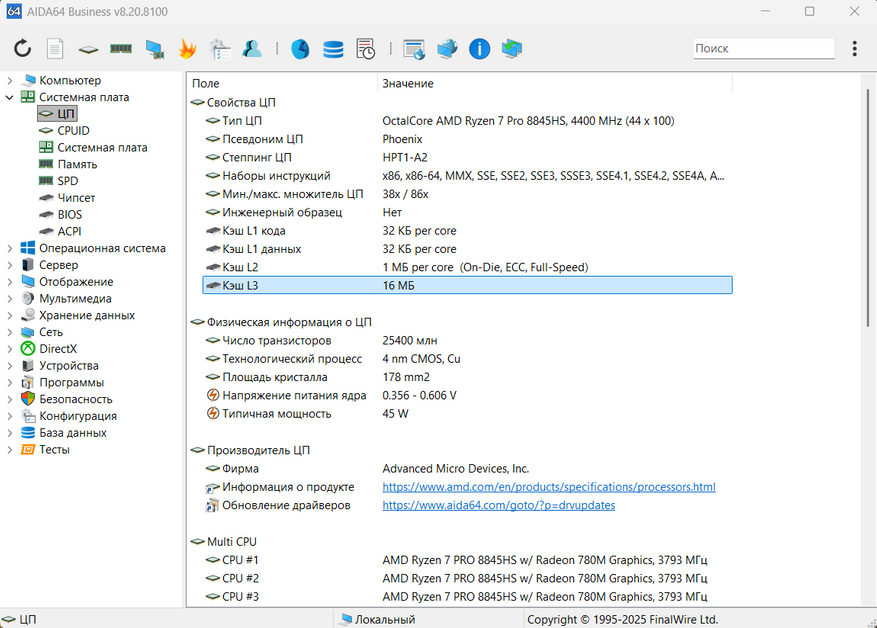The image size is (877, 628).
Task: Open the Memory module toolbar icon
Action: pyautogui.click(x=121, y=49)
